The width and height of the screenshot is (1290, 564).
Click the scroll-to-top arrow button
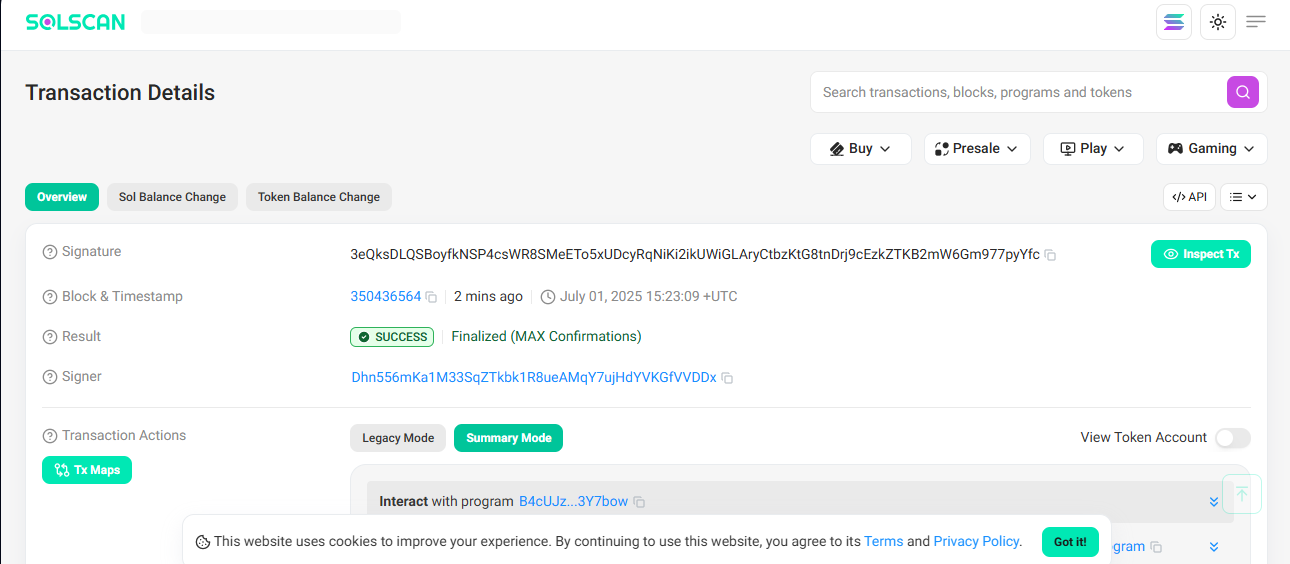click(x=1241, y=494)
